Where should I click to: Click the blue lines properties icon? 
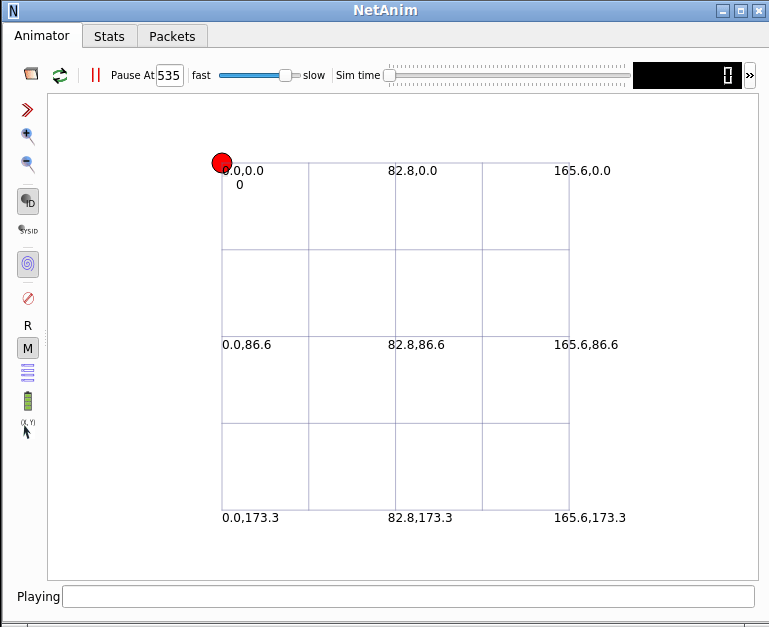(28, 373)
